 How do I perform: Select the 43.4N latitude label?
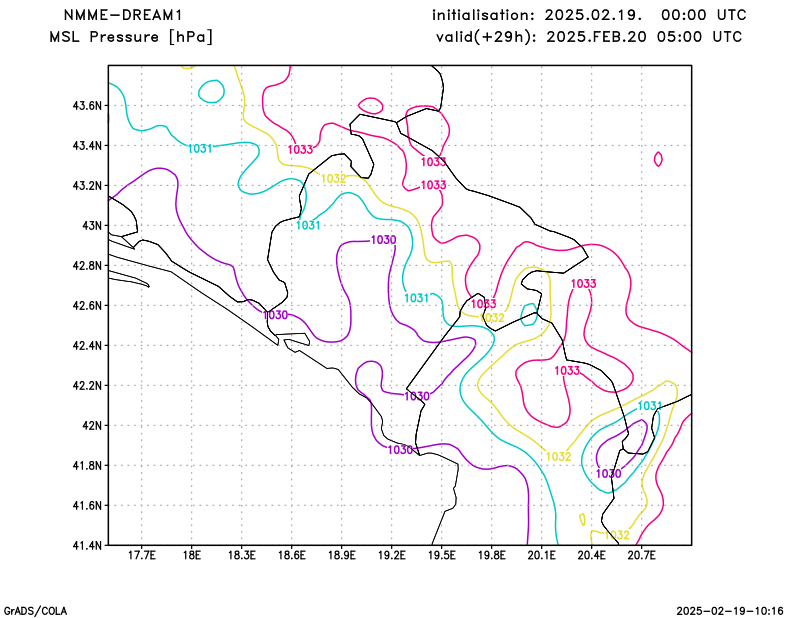click(x=87, y=146)
